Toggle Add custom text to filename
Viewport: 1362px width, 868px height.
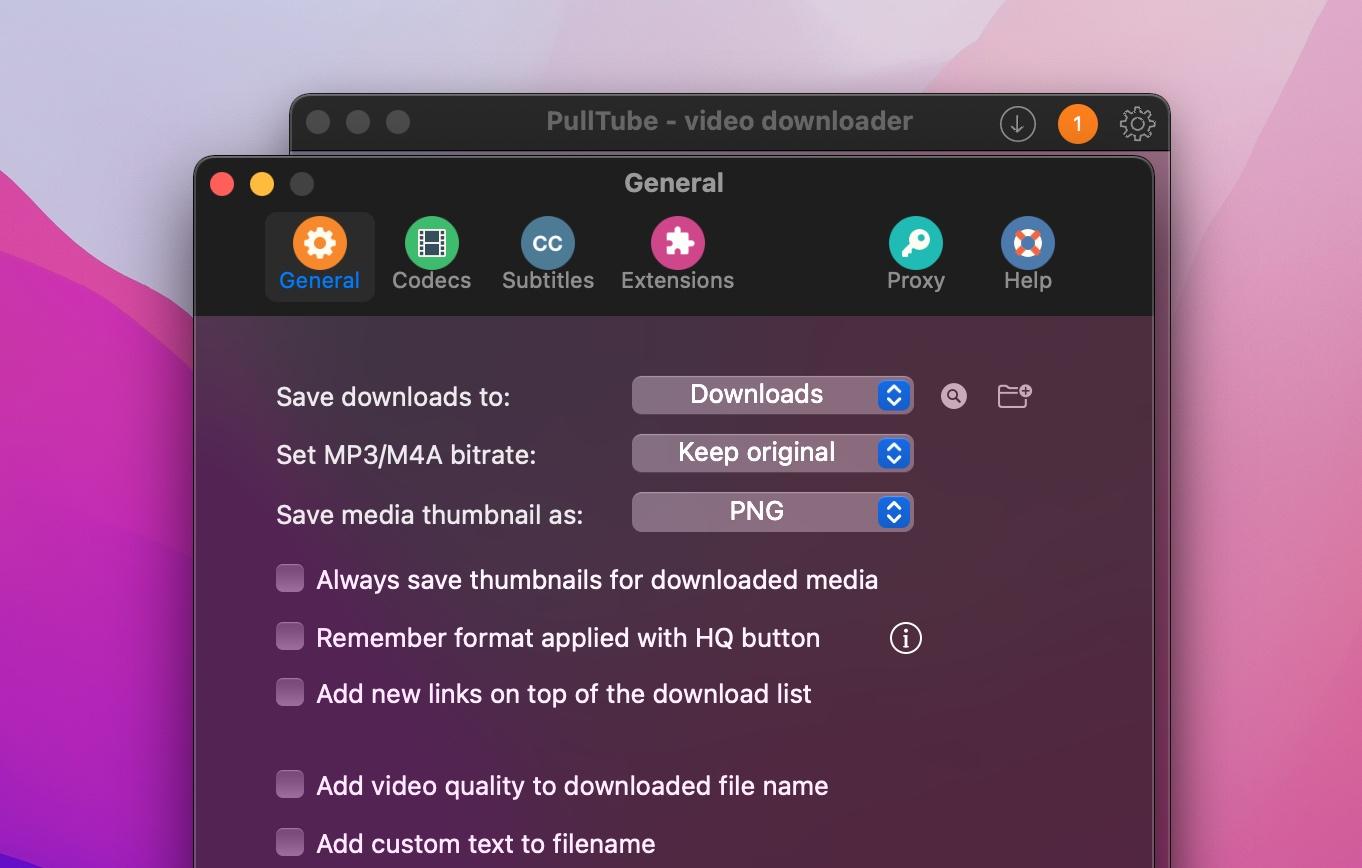(x=290, y=842)
